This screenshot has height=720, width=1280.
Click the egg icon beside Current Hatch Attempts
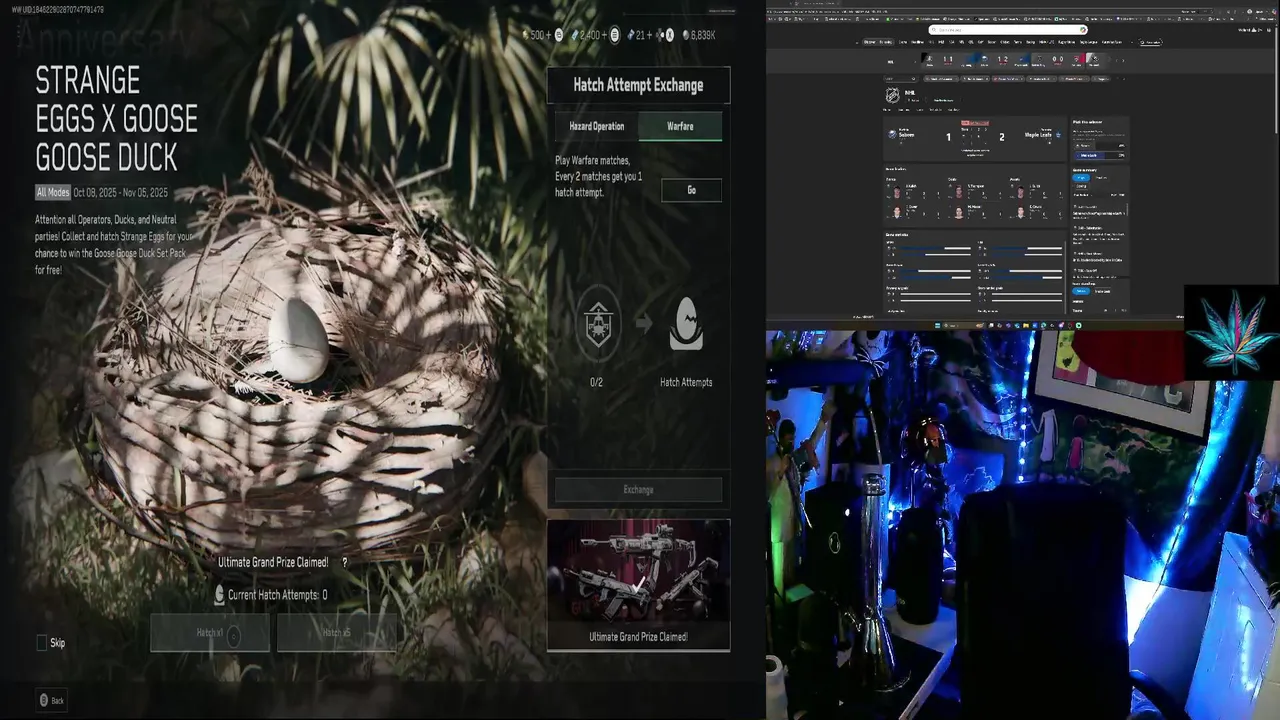(219, 595)
